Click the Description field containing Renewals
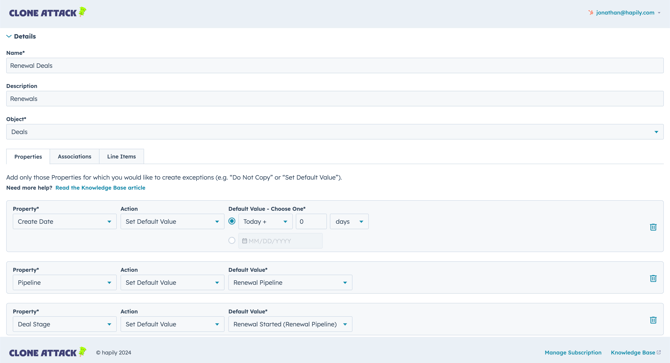This screenshot has height=363, width=670. (x=335, y=99)
